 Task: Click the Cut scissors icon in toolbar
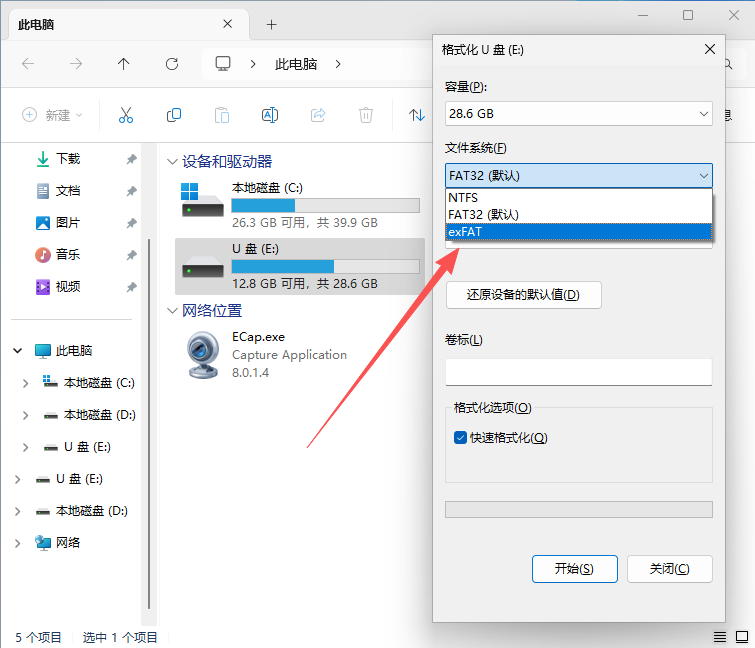126,115
